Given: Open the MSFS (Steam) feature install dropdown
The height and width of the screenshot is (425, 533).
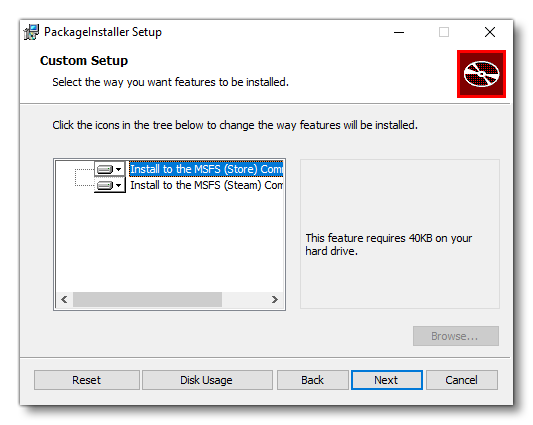Looking at the screenshot, I should click(109, 185).
